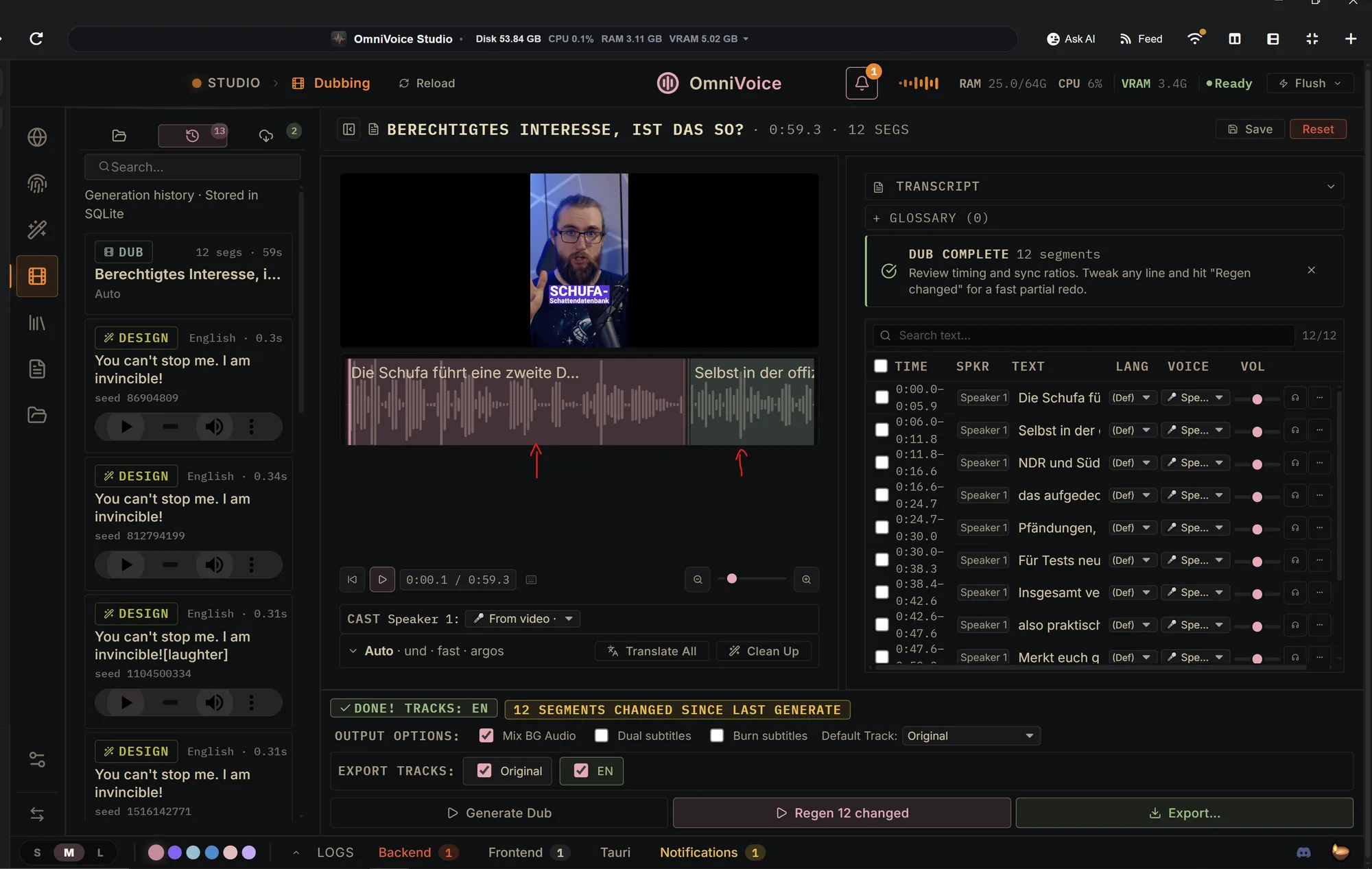
Task: Open more options for seed 812794199 clip
Action: (x=251, y=564)
